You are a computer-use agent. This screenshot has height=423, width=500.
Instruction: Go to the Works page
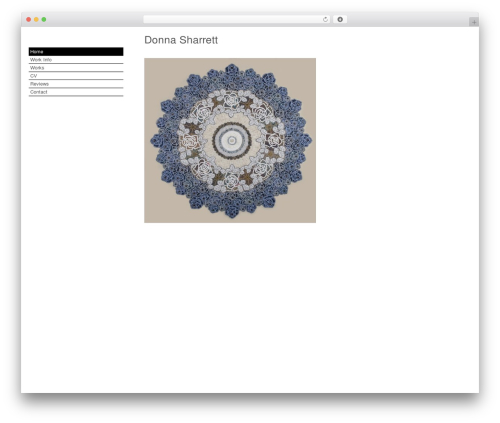(x=76, y=68)
